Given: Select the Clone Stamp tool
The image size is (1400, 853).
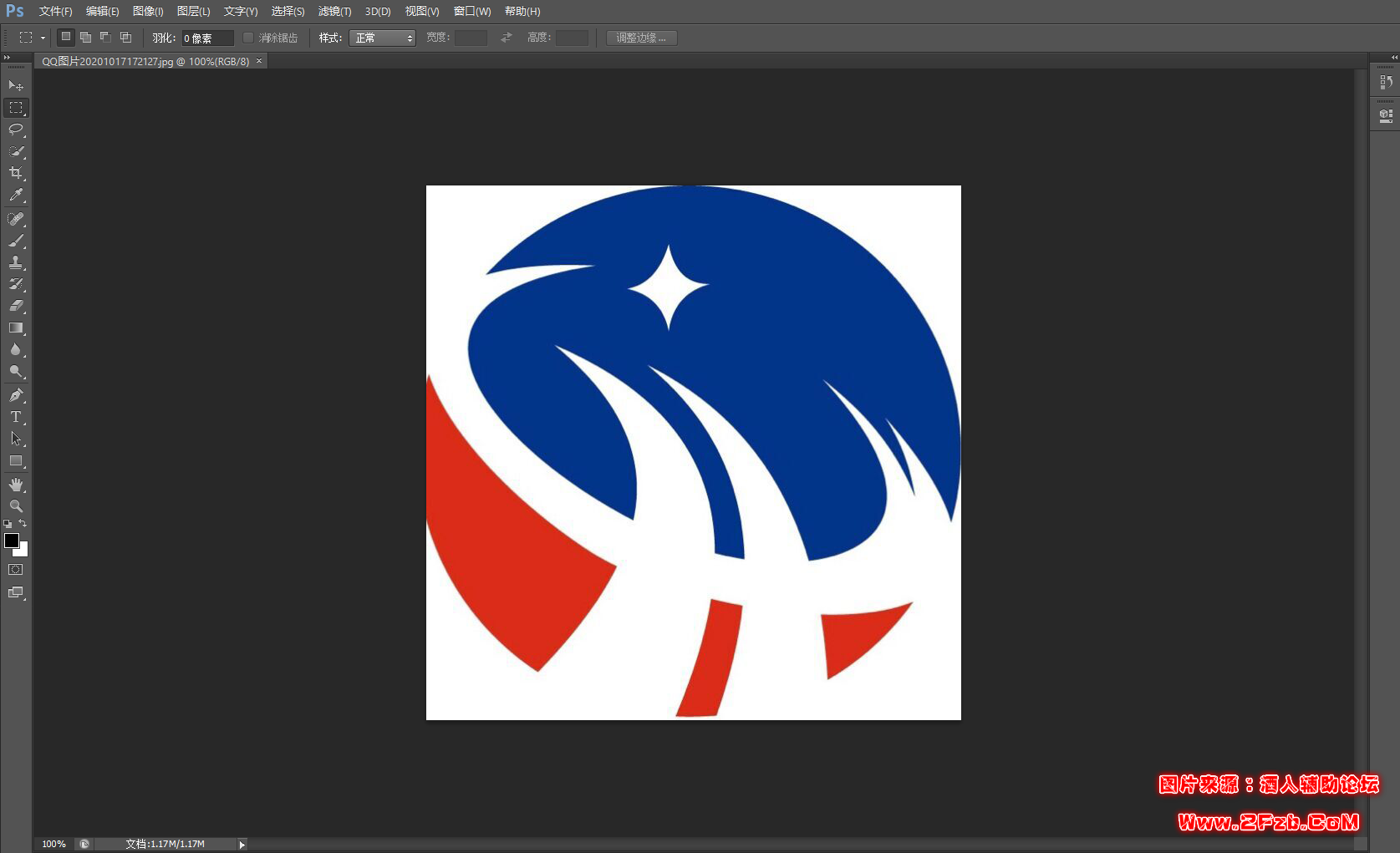Looking at the screenshot, I should pyautogui.click(x=15, y=262).
